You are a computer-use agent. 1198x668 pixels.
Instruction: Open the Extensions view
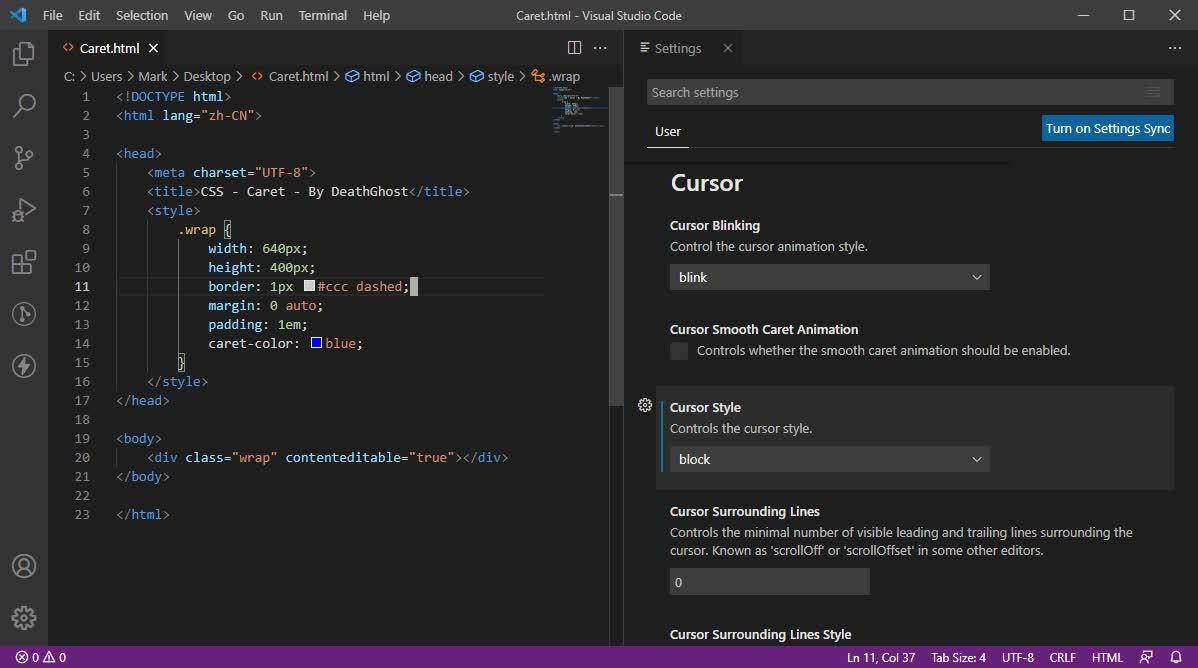(x=24, y=262)
